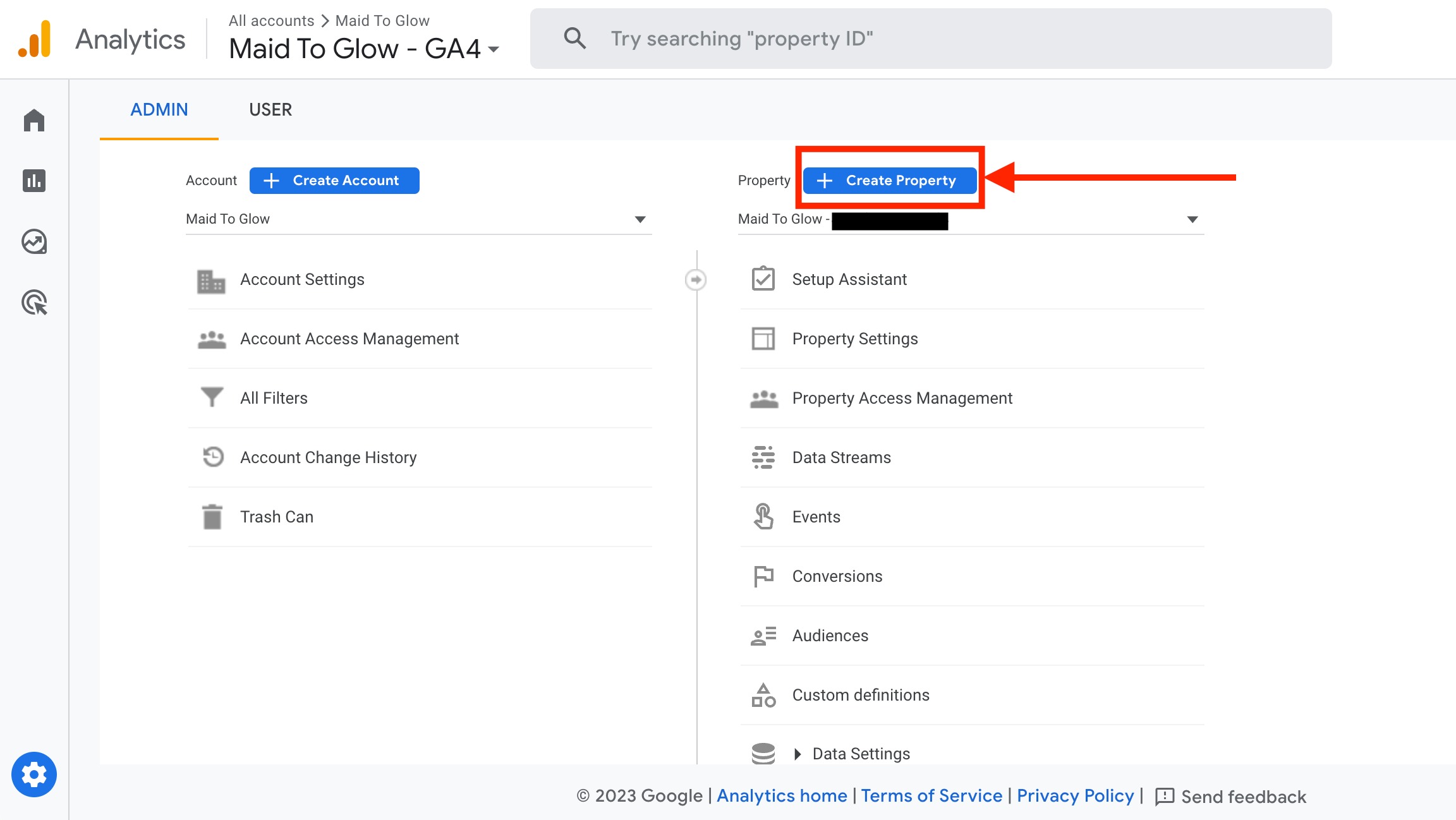Click the Account Settings building icon
The image size is (1456, 820).
coord(211,281)
